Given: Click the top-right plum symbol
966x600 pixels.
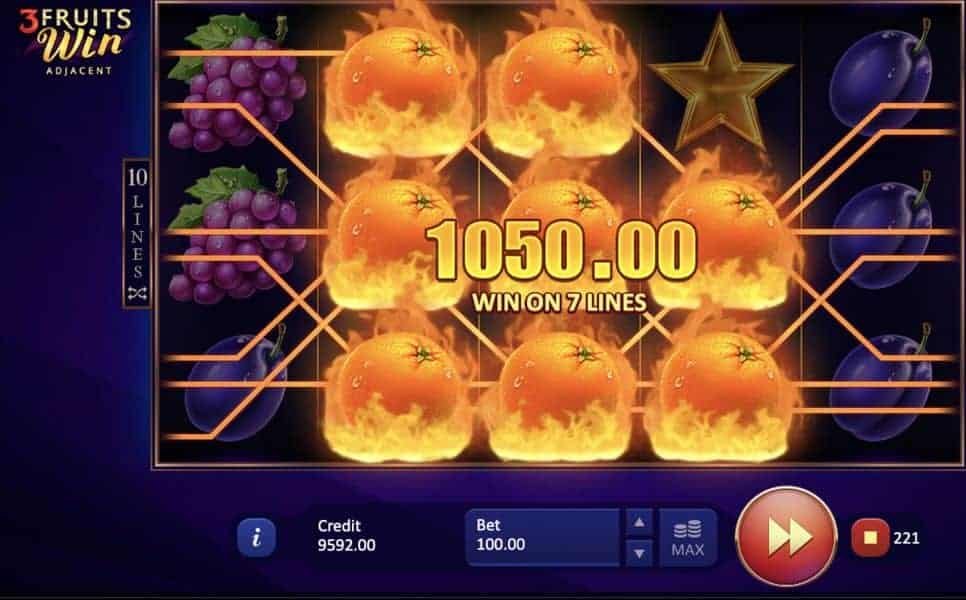Looking at the screenshot, I should 881,79.
